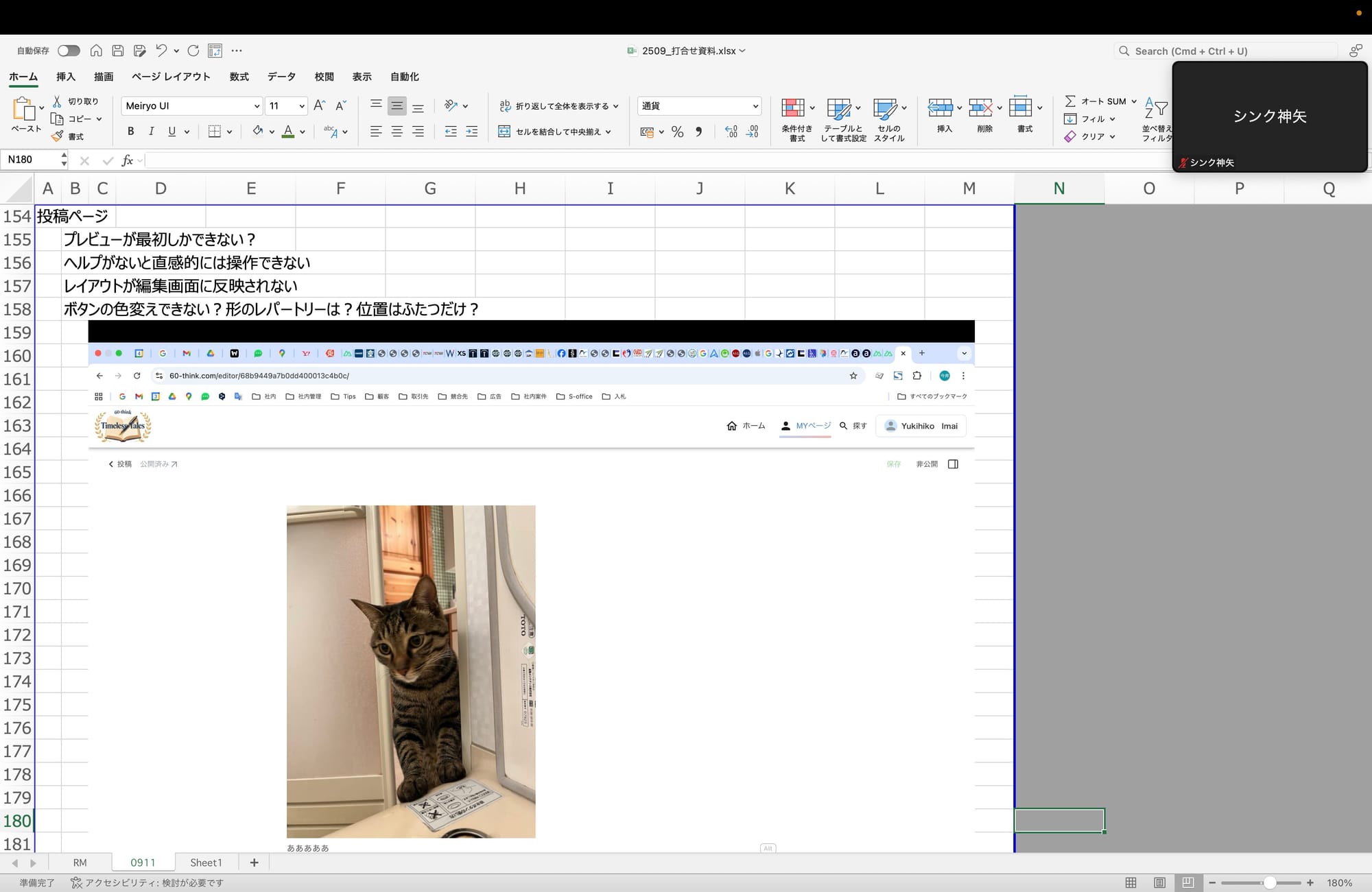Open the 挿入 ribbon tab
This screenshot has width=1372, height=892.
tap(66, 77)
